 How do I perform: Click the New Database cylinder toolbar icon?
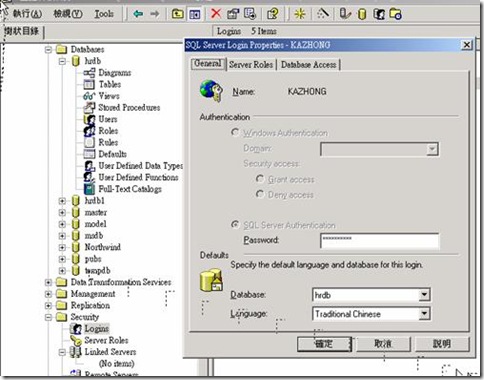pos(362,14)
